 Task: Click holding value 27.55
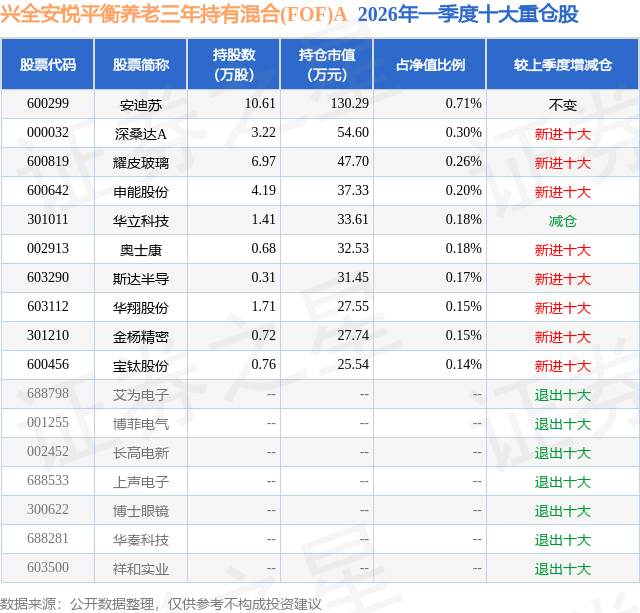353,306
